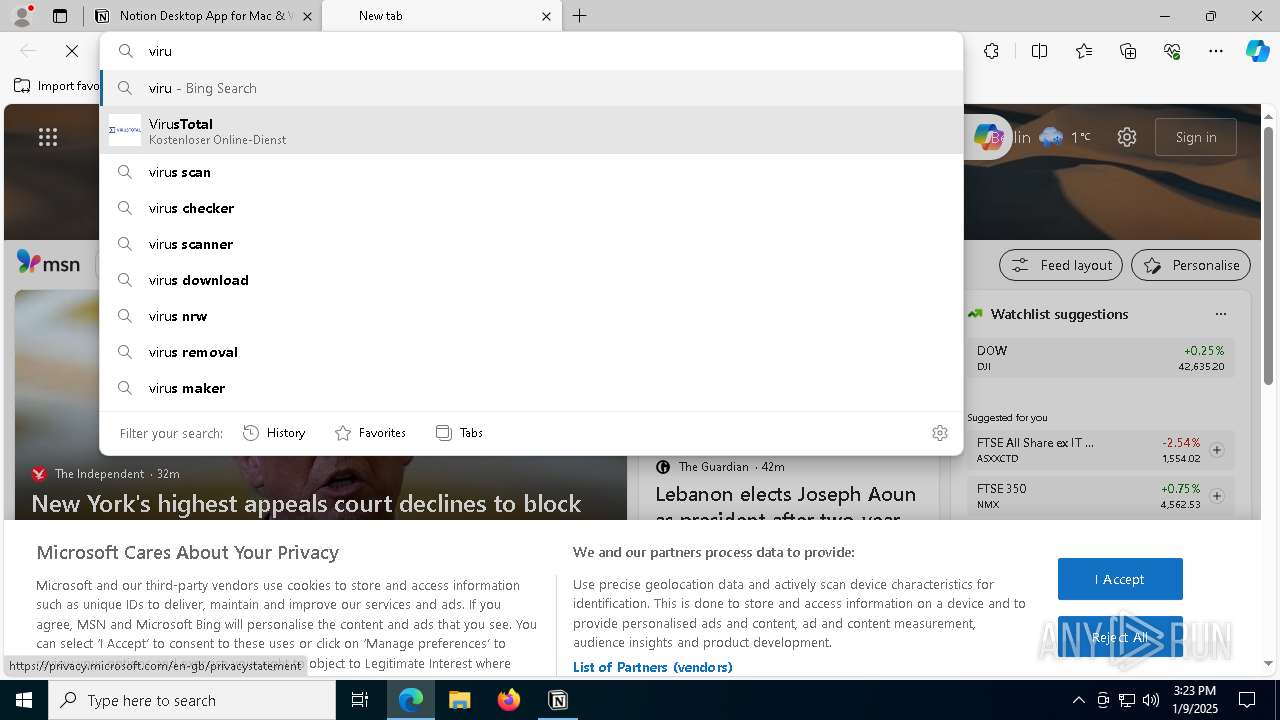This screenshot has height=720, width=1280.
Task: Open Settings and more ellipsis menu
Action: (1216, 51)
